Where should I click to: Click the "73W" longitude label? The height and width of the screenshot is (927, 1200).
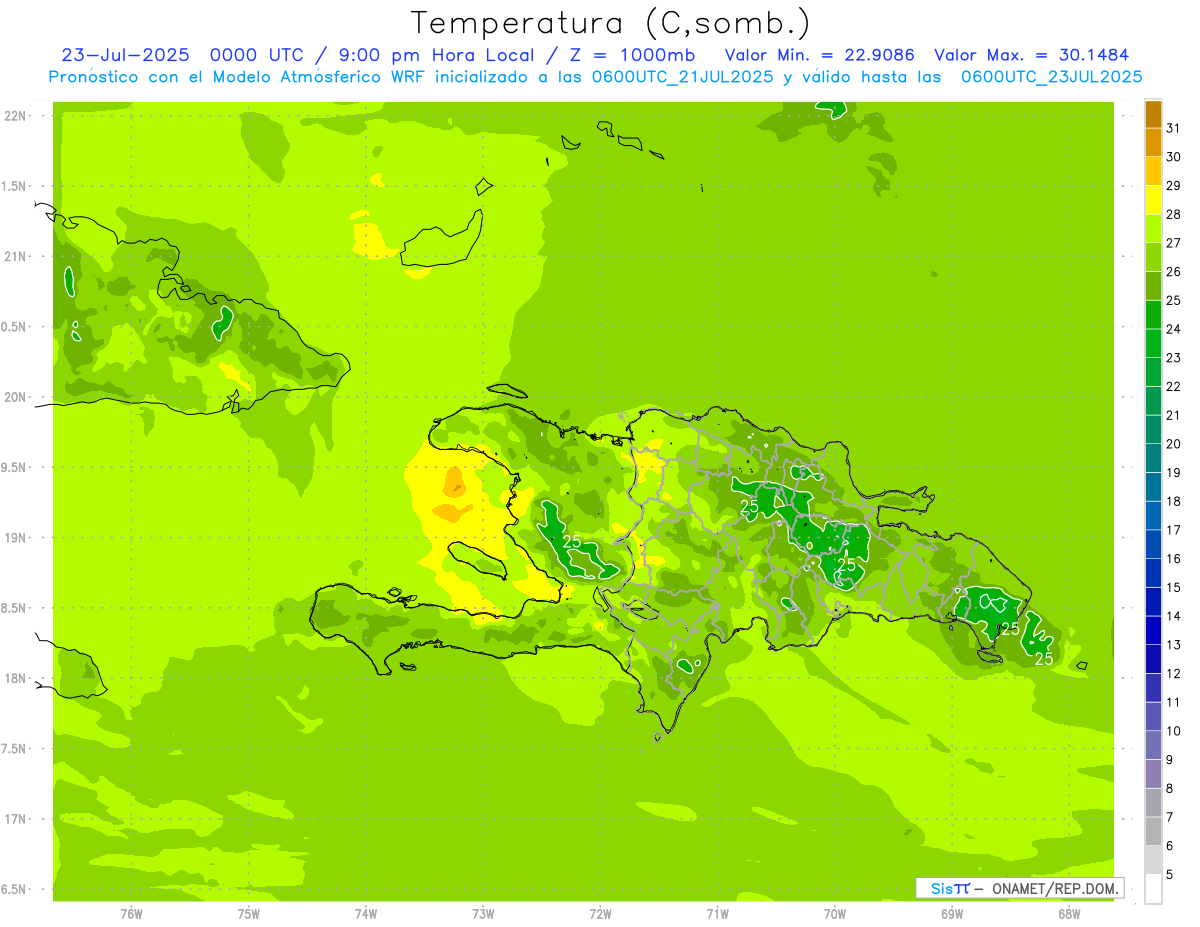click(x=483, y=914)
